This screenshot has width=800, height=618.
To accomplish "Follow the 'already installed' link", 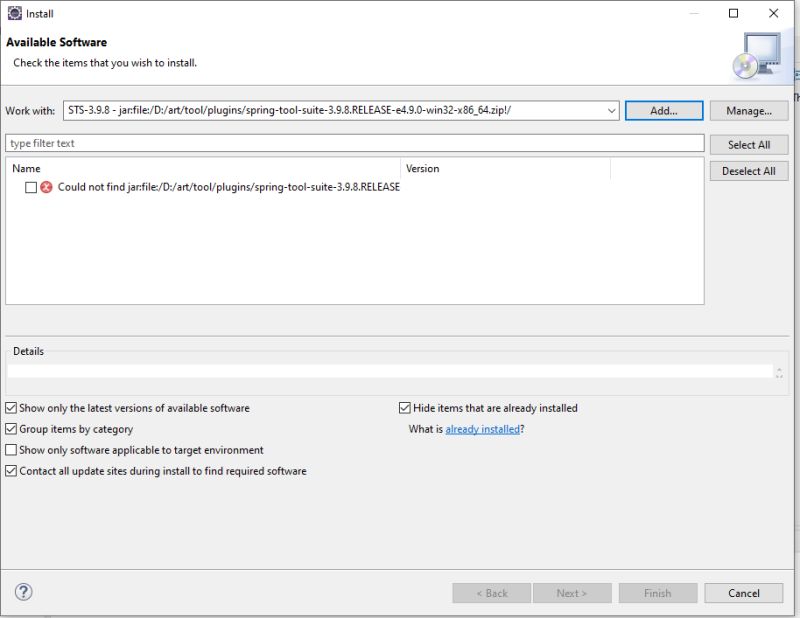I will [x=486, y=428].
